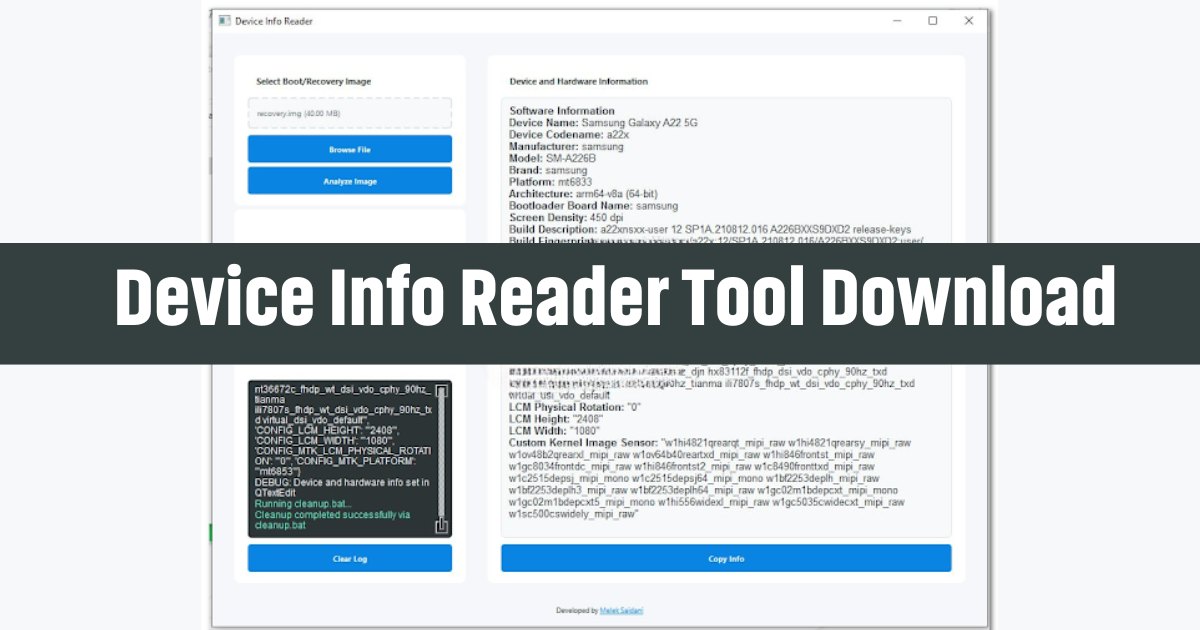Close the Device Info Reader window
Image resolution: width=1200 pixels, height=630 pixels.
point(968,21)
